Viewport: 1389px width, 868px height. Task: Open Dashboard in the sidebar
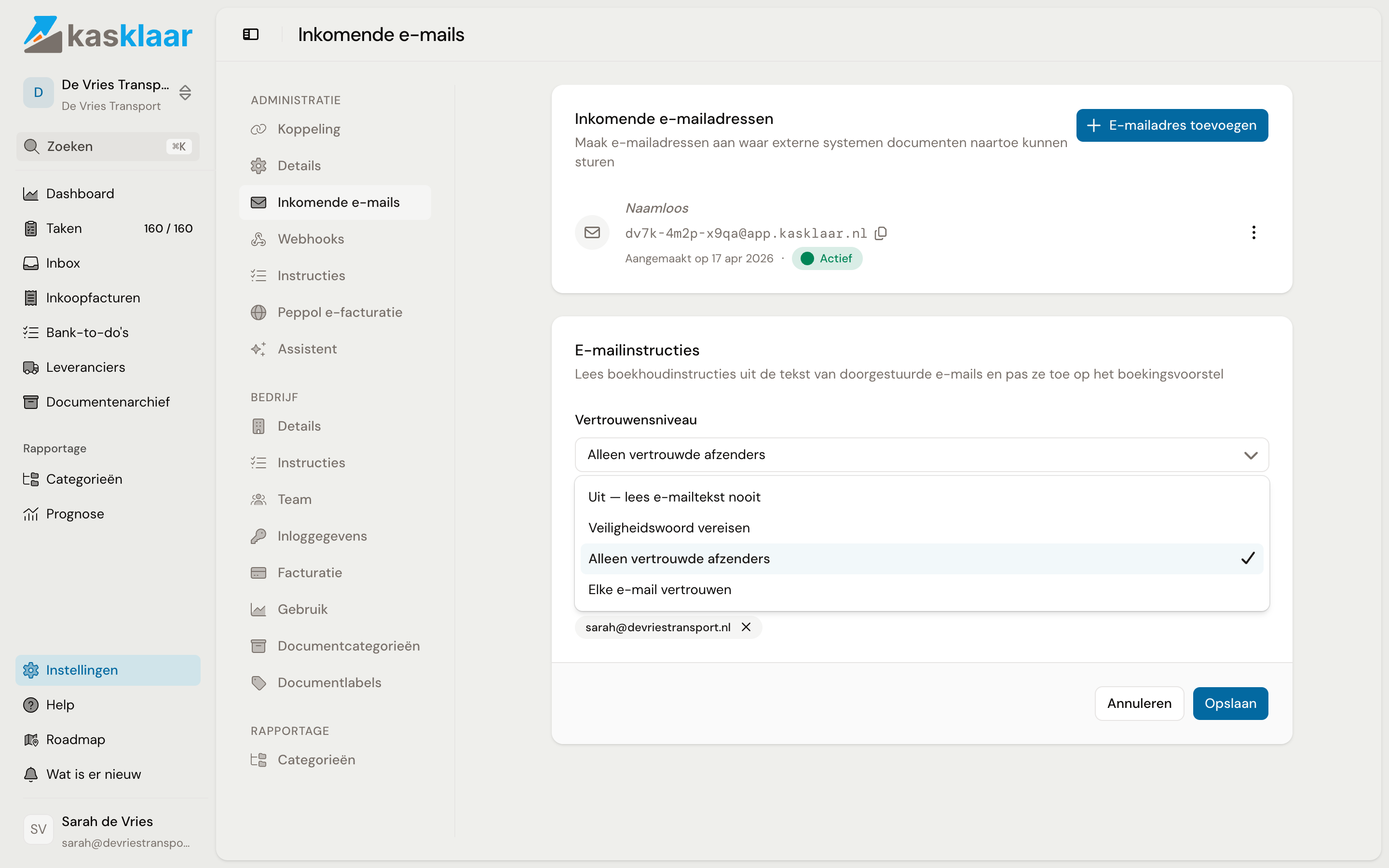click(x=108, y=193)
